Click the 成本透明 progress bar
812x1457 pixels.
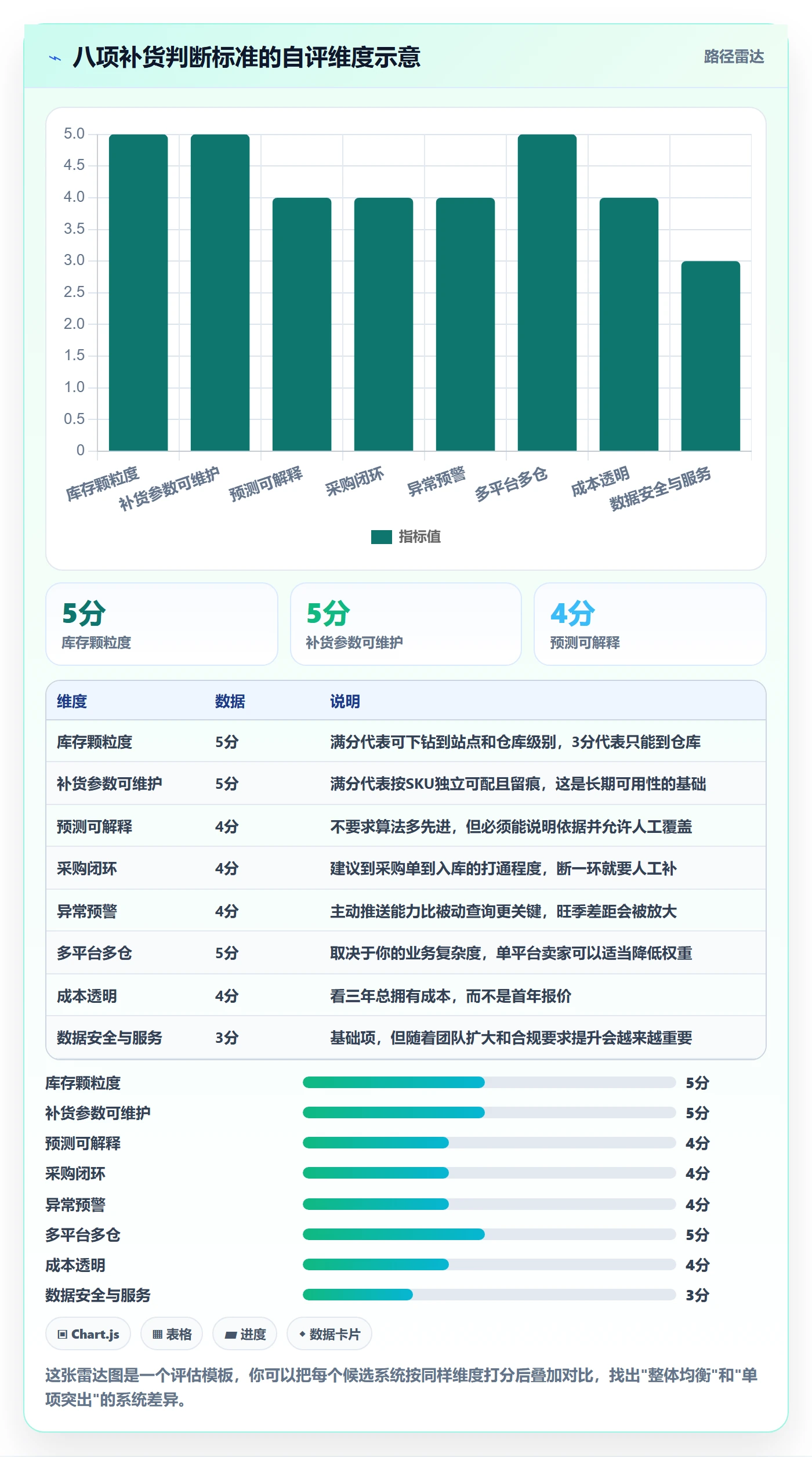point(489,1264)
